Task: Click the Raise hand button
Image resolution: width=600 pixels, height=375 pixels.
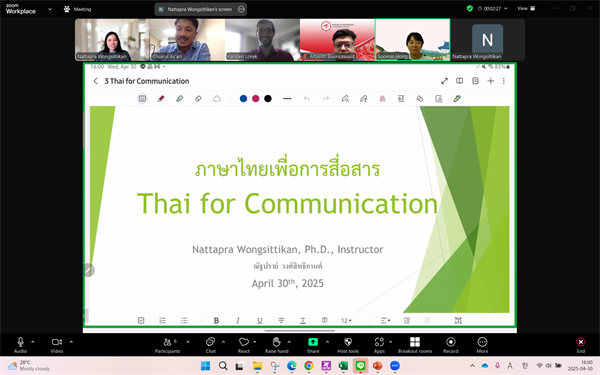Action: 277,345
